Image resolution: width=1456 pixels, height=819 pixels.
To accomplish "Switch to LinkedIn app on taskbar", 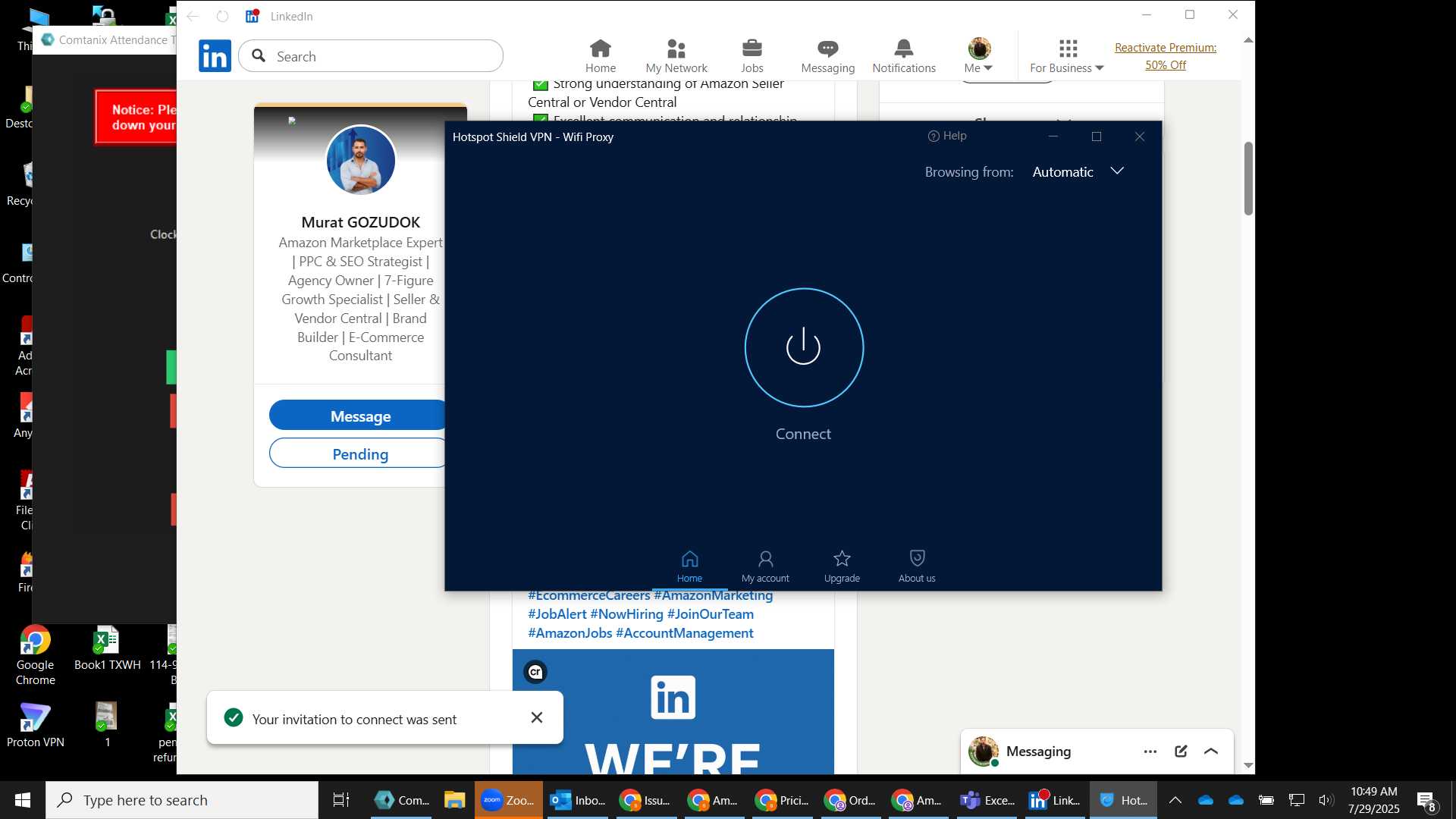I will (x=1055, y=800).
